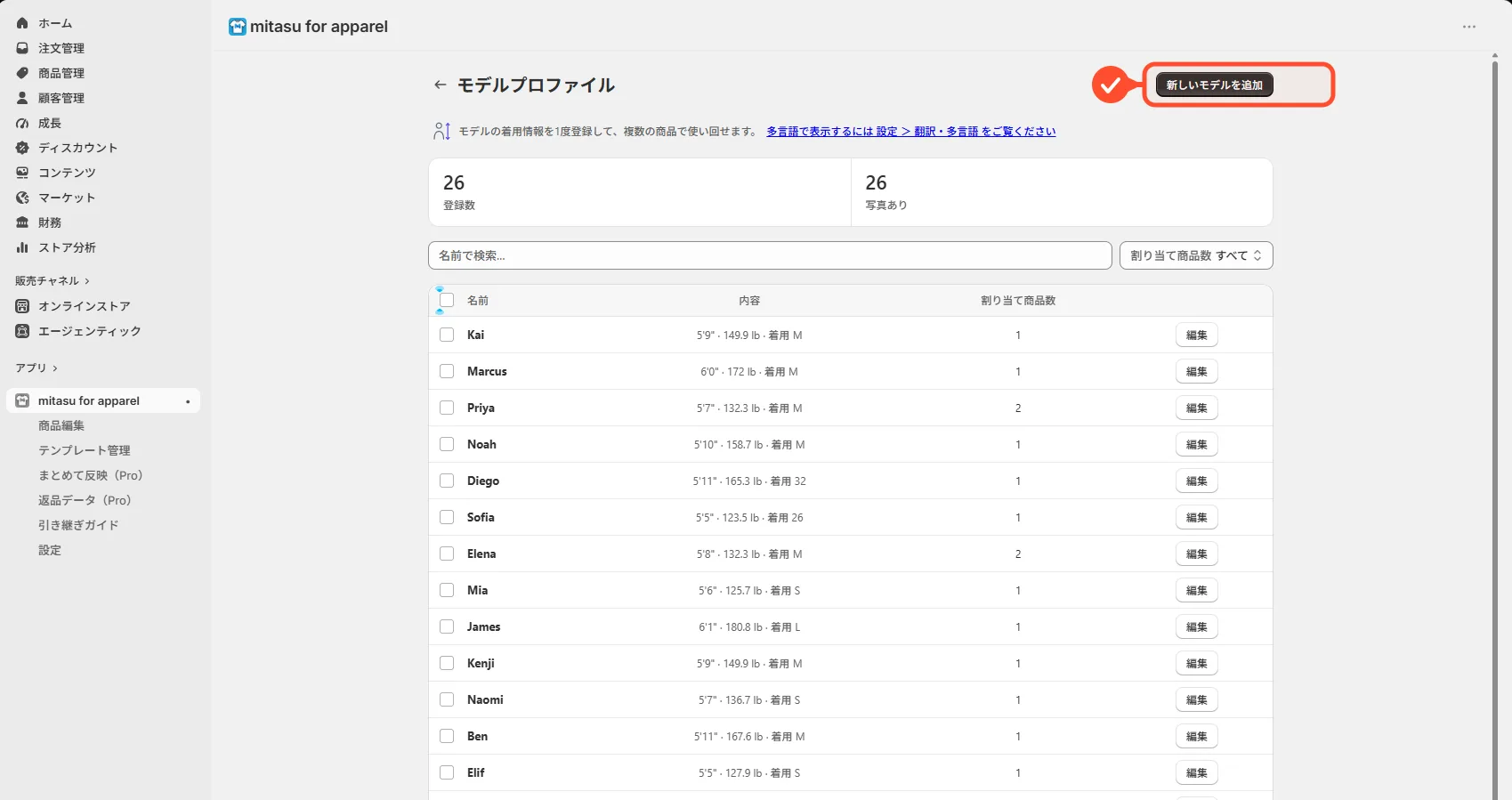Click the コンテンツ image icon
The height and width of the screenshot is (800, 1512).
tap(22, 173)
